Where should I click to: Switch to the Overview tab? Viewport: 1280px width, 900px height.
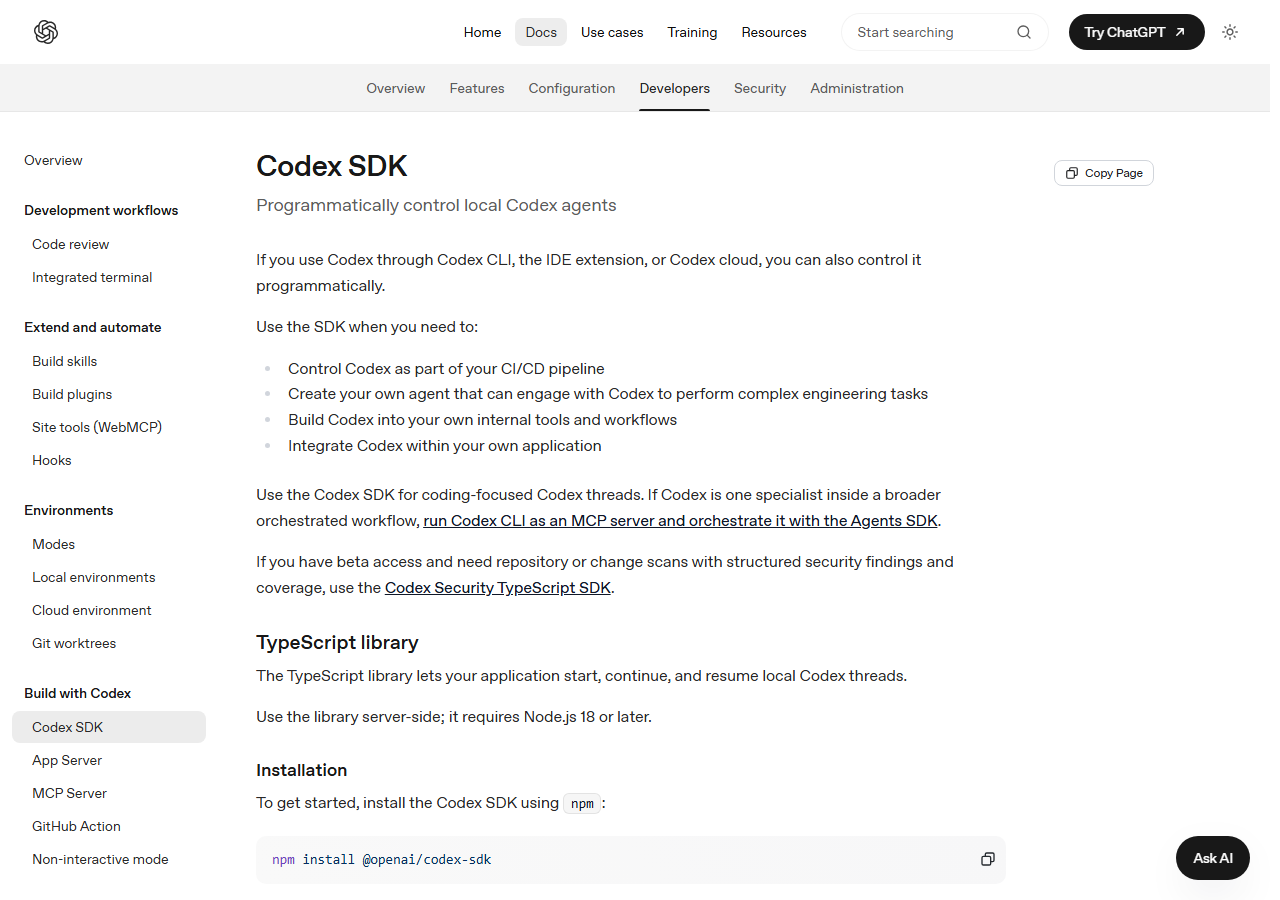pos(396,88)
